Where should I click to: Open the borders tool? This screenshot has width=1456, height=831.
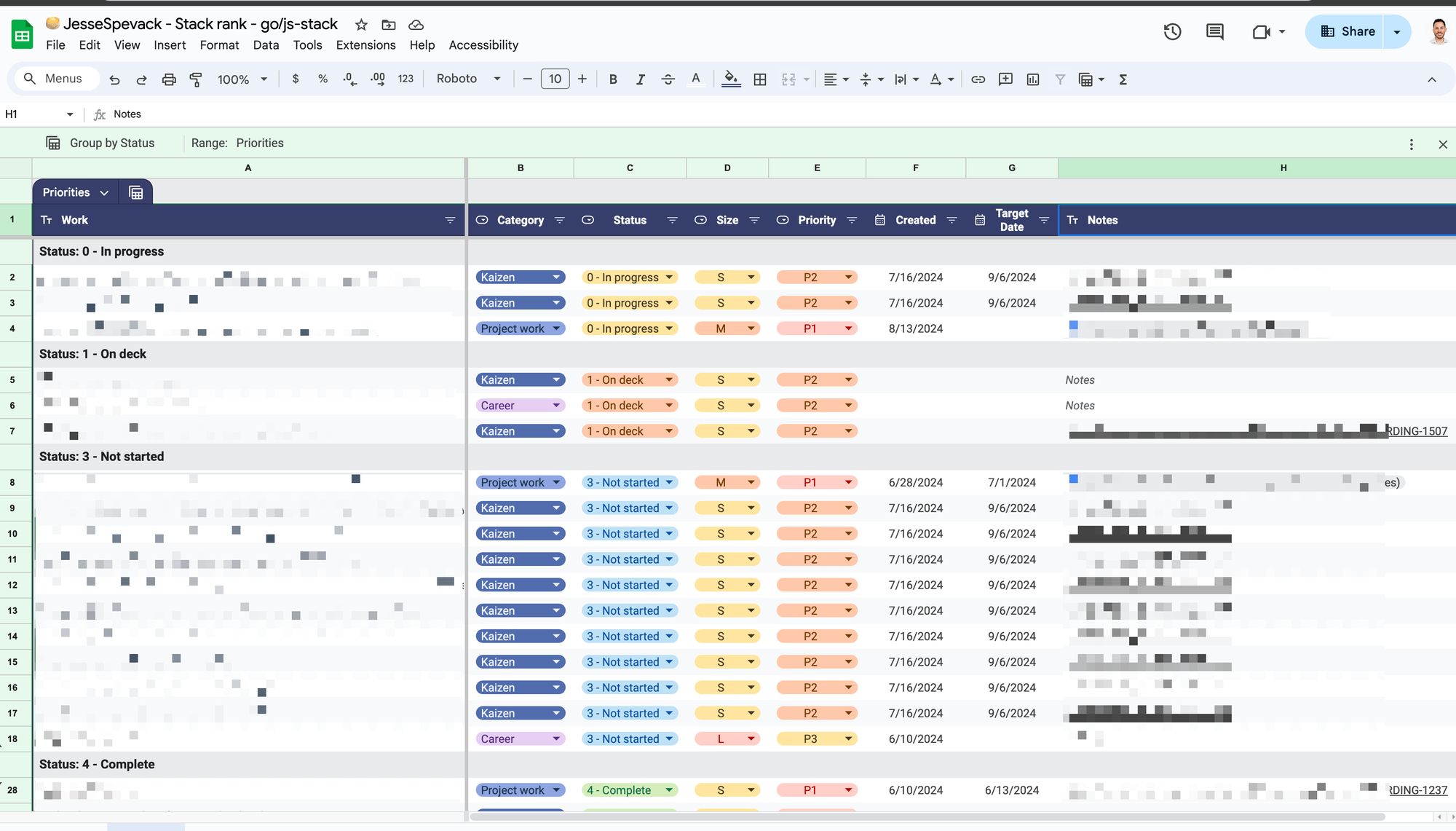(x=760, y=79)
